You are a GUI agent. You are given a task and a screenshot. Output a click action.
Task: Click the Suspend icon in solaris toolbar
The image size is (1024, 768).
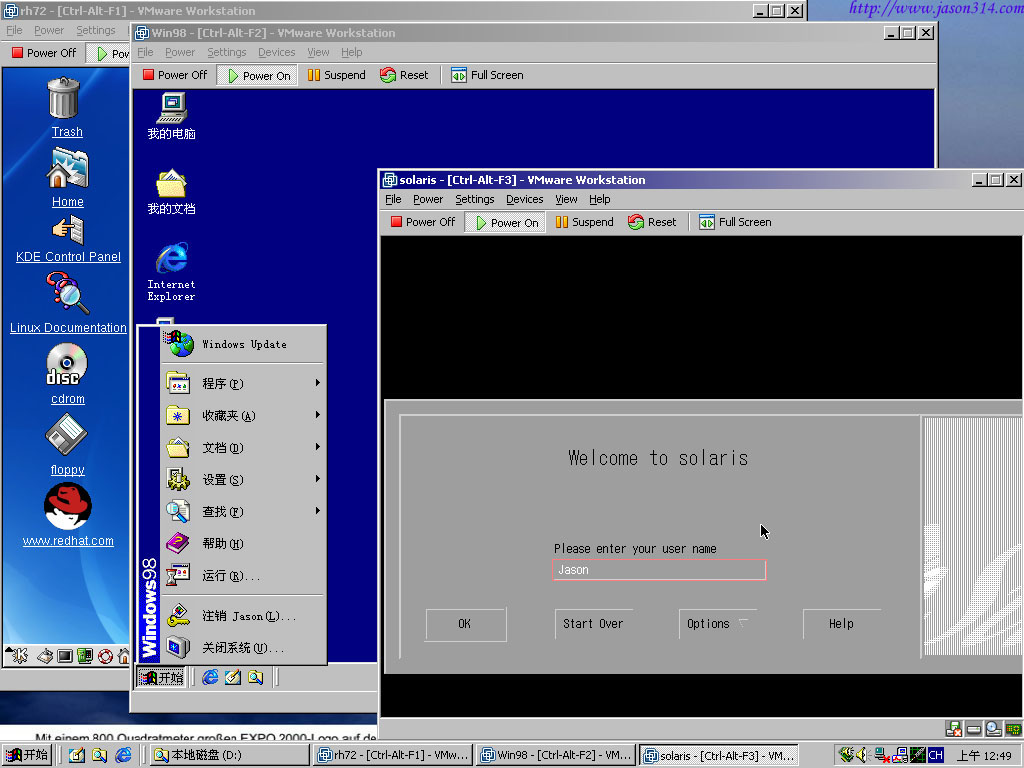point(562,222)
